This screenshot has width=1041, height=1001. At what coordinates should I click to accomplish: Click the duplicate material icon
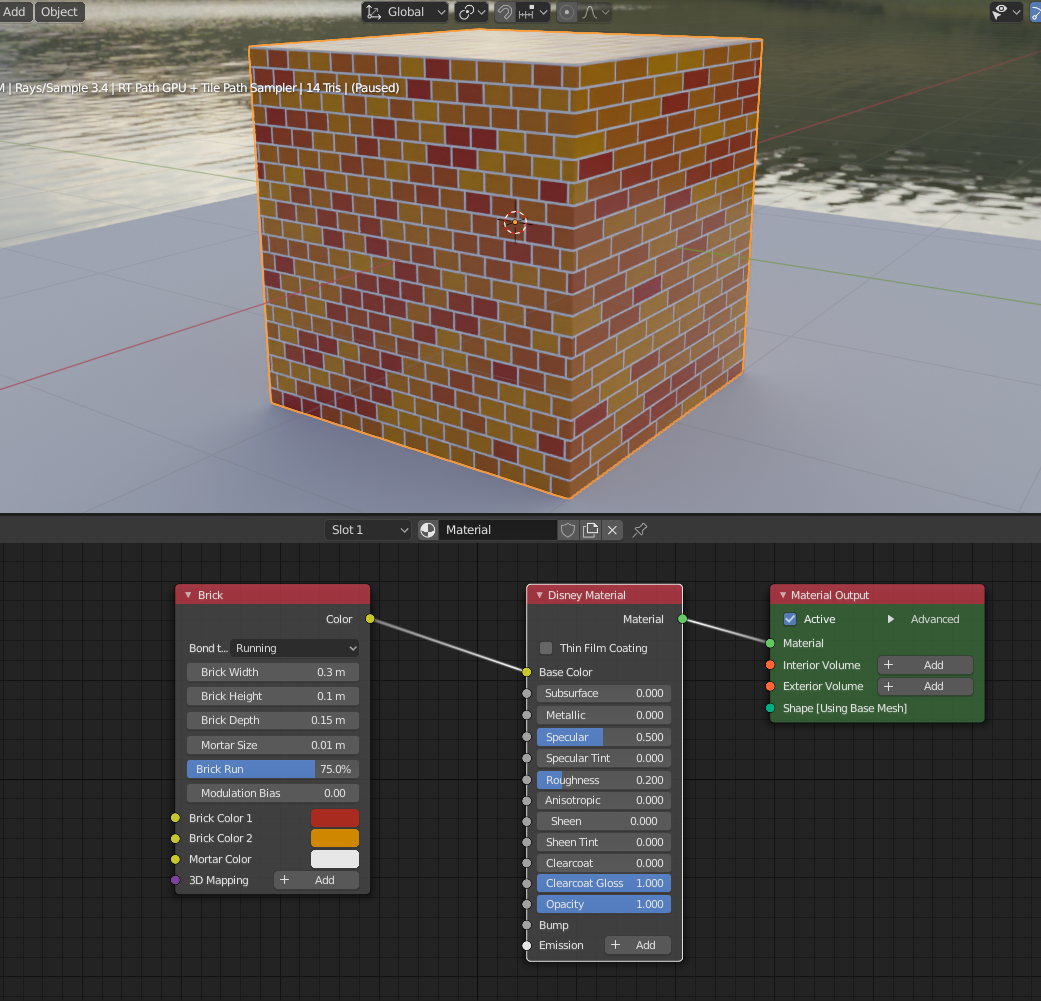tap(591, 530)
